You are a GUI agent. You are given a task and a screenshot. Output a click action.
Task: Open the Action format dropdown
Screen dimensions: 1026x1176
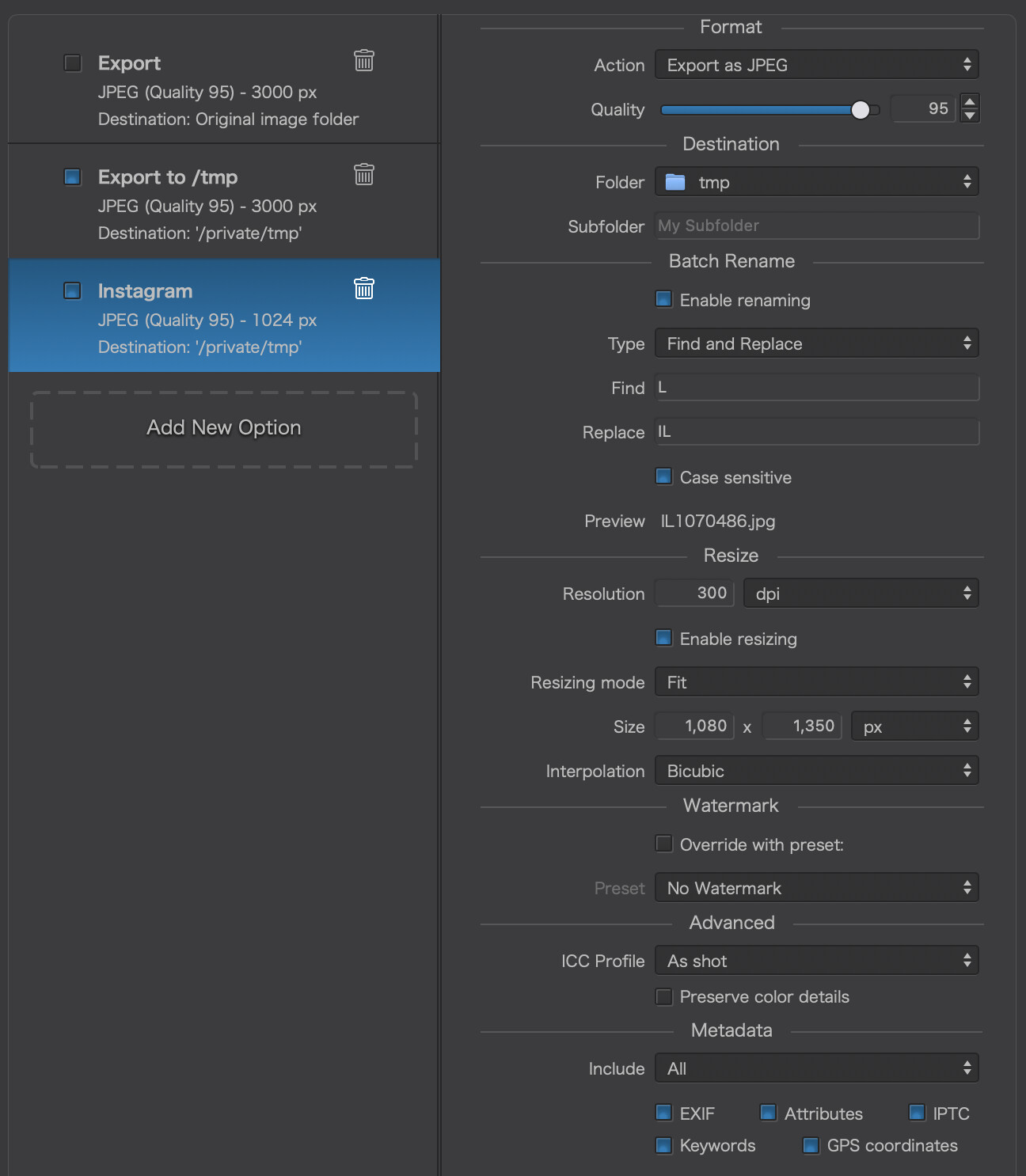(816, 65)
